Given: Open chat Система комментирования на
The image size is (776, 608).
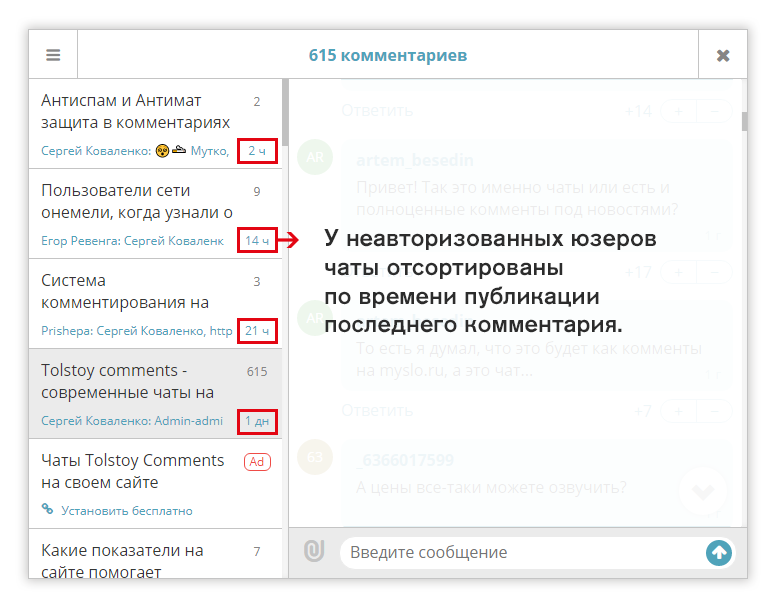Looking at the screenshot, I should pyautogui.click(x=155, y=304).
